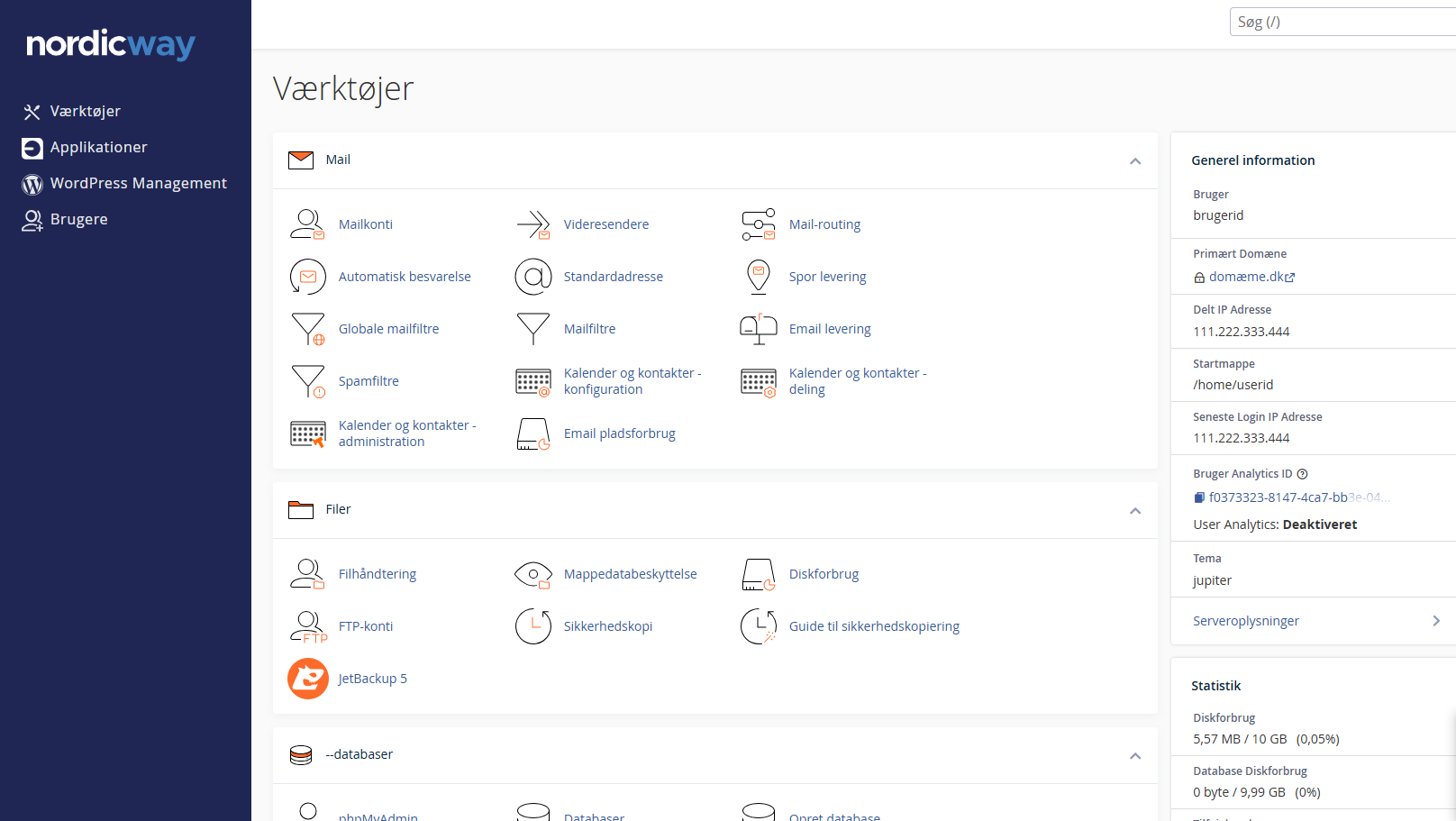The width and height of the screenshot is (1456, 821).
Task: Click the Sikkerhedskopi clock icon
Action: tap(532, 626)
